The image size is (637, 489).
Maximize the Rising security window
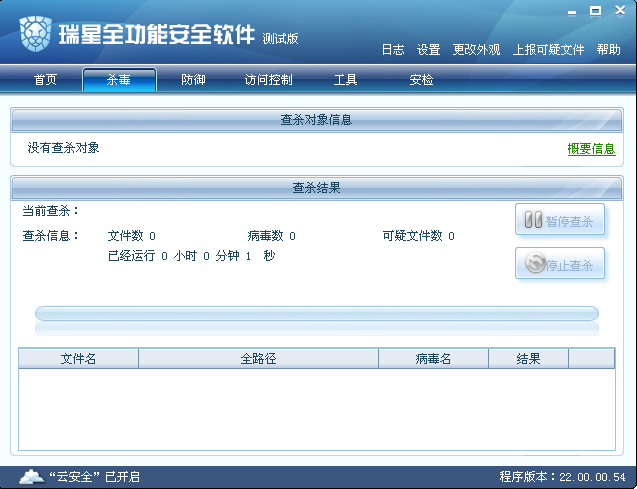[x=596, y=11]
